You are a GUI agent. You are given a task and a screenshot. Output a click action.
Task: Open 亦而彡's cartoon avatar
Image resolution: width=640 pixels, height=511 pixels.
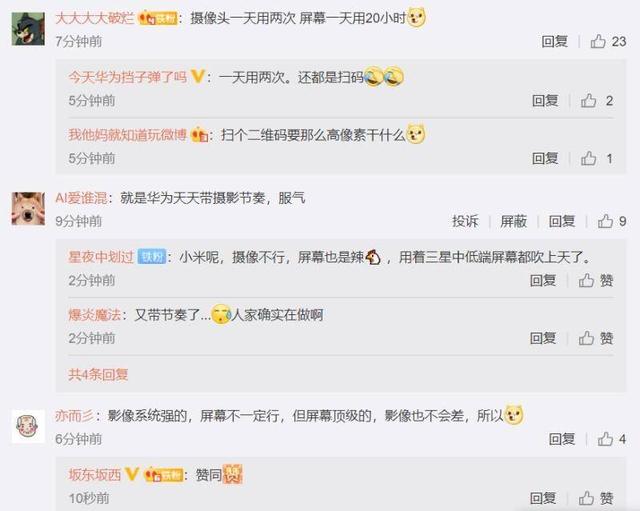click(x=28, y=427)
